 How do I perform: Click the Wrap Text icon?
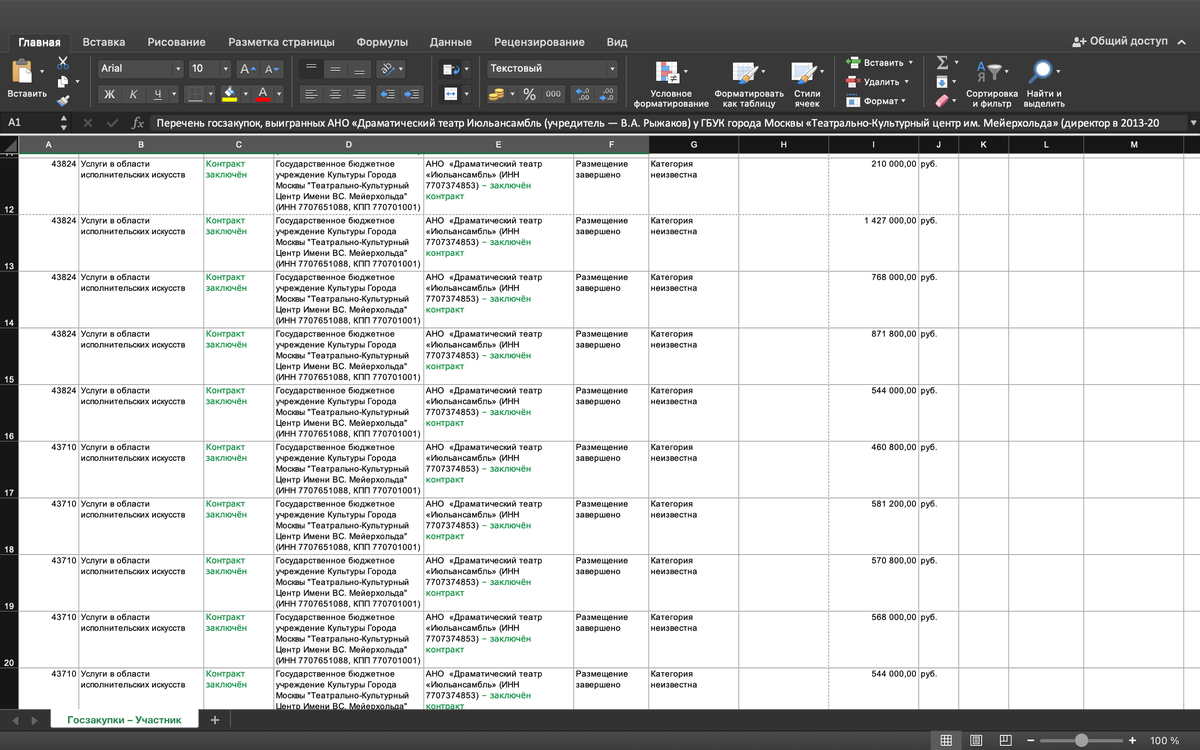[x=450, y=69]
